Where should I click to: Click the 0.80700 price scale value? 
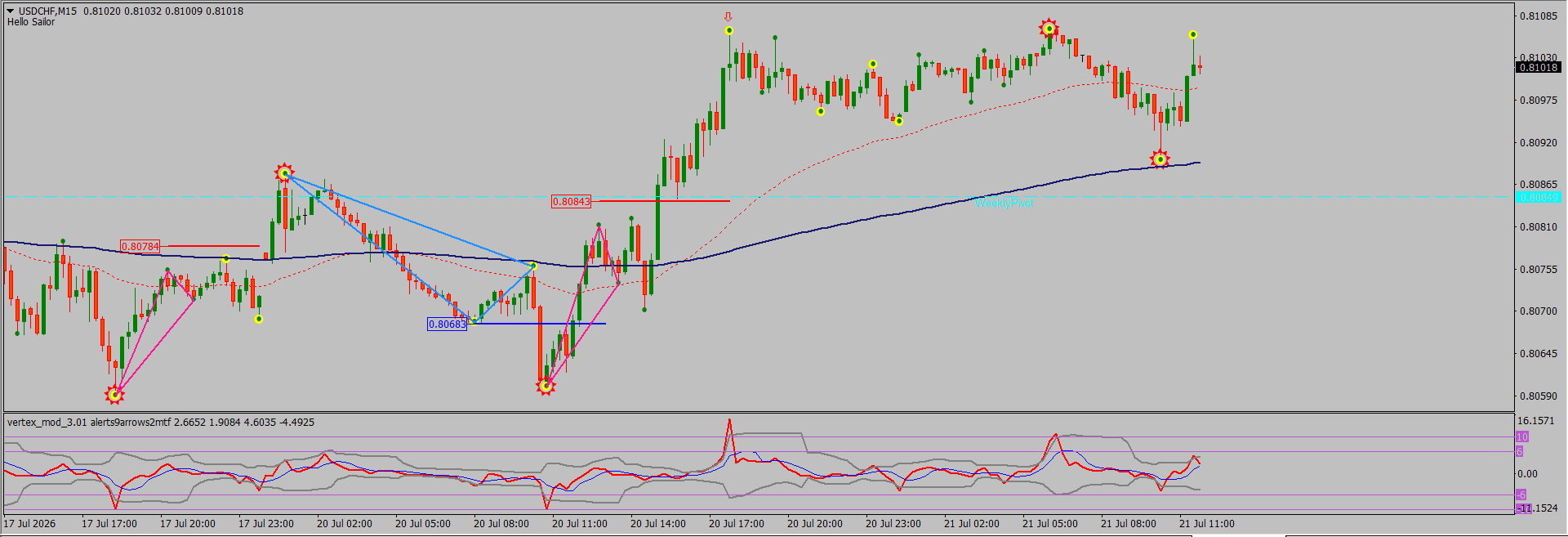point(1538,311)
